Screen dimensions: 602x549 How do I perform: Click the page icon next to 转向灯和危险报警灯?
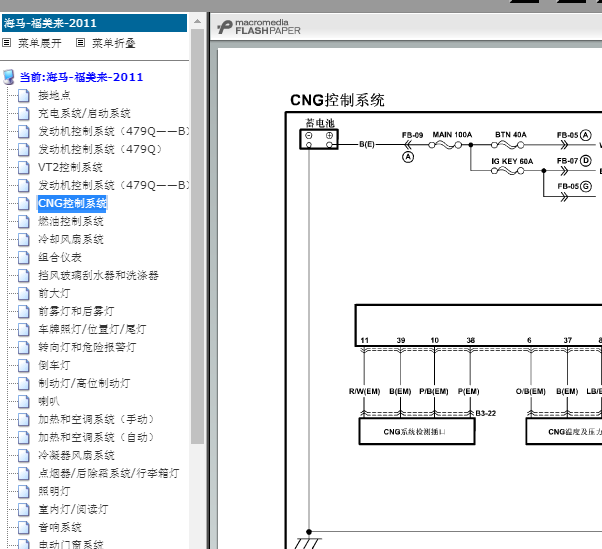pyautogui.click(x=23, y=347)
